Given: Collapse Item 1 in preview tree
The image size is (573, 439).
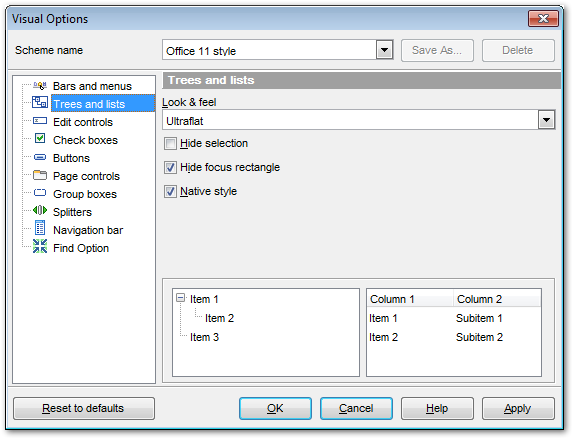Looking at the screenshot, I should 180,298.
